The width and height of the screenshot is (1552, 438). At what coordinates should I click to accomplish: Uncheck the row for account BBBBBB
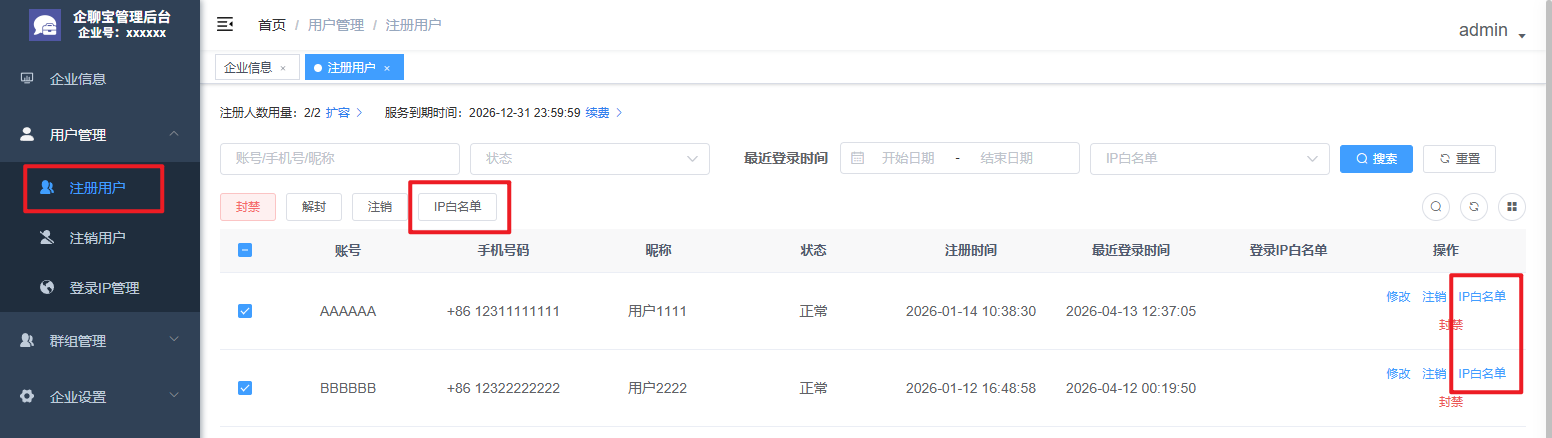(245, 388)
